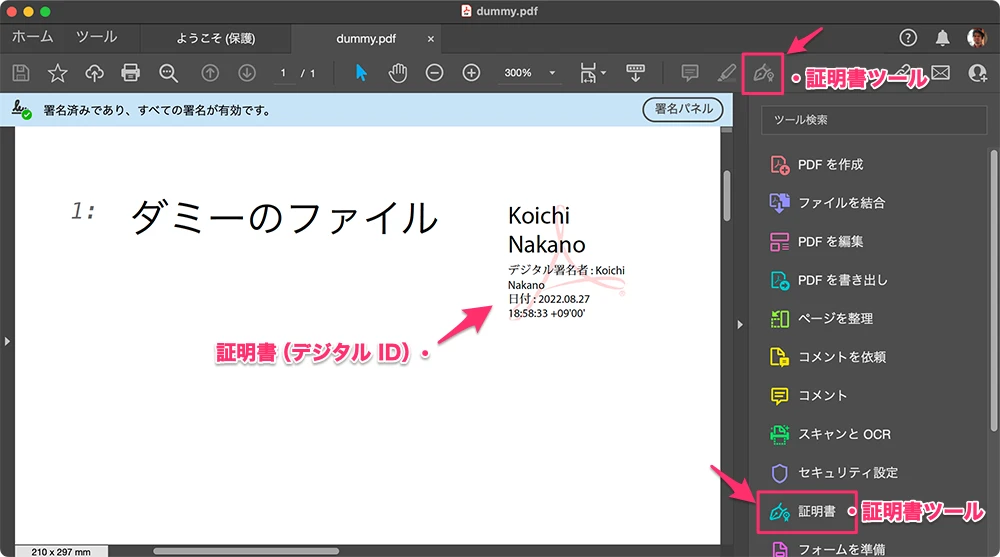Expand the left navigation pane arrow
Image resolution: width=1000 pixels, height=557 pixels.
6,341
